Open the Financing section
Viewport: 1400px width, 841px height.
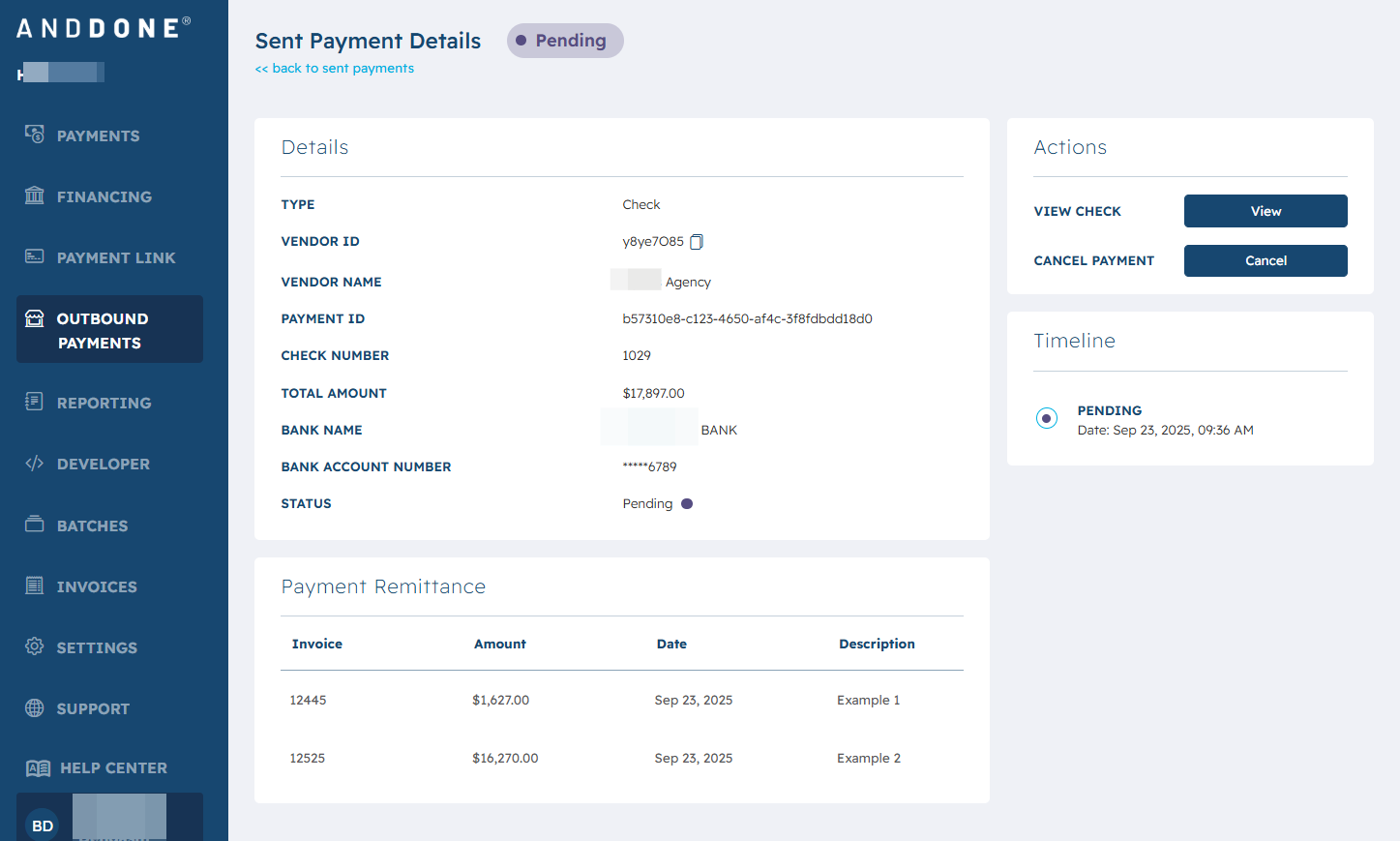coord(104,196)
